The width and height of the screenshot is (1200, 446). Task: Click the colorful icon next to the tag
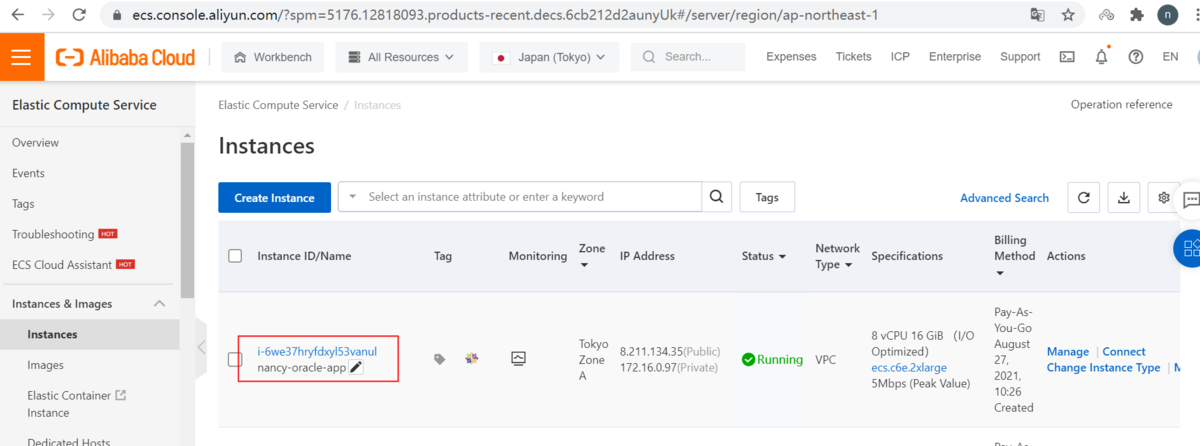(x=472, y=358)
